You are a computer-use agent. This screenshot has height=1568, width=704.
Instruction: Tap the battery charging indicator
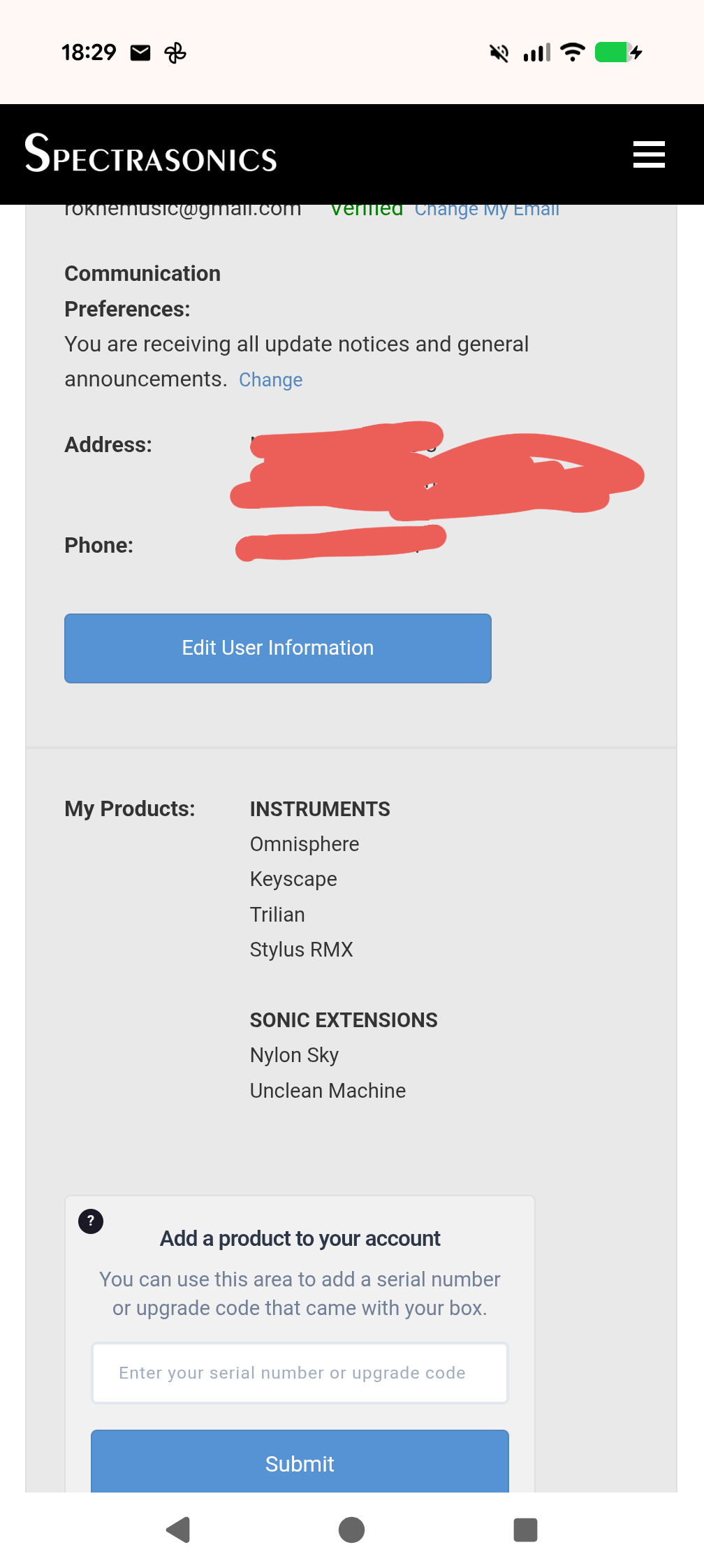click(613, 52)
